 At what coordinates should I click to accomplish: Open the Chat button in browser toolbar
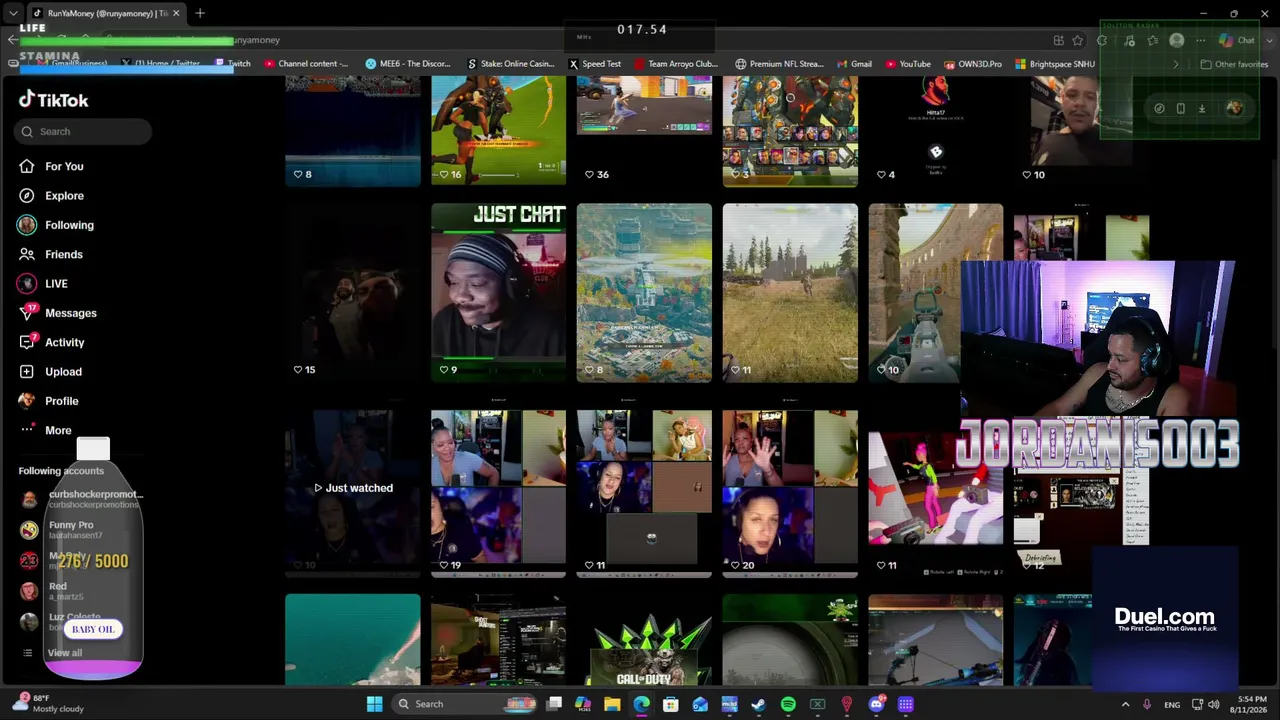pyautogui.click(x=1238, y=40)
